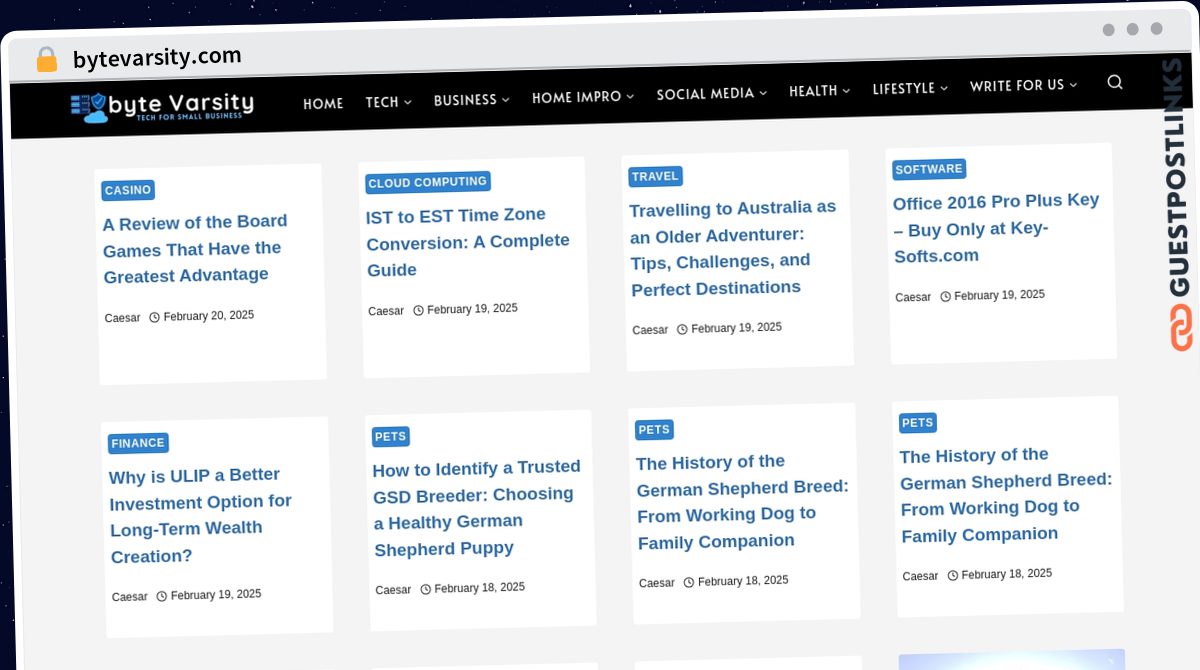The image size is (1200, 670).
Task: Open the IST to EST conversion article
Action: (x=468, y=242)
